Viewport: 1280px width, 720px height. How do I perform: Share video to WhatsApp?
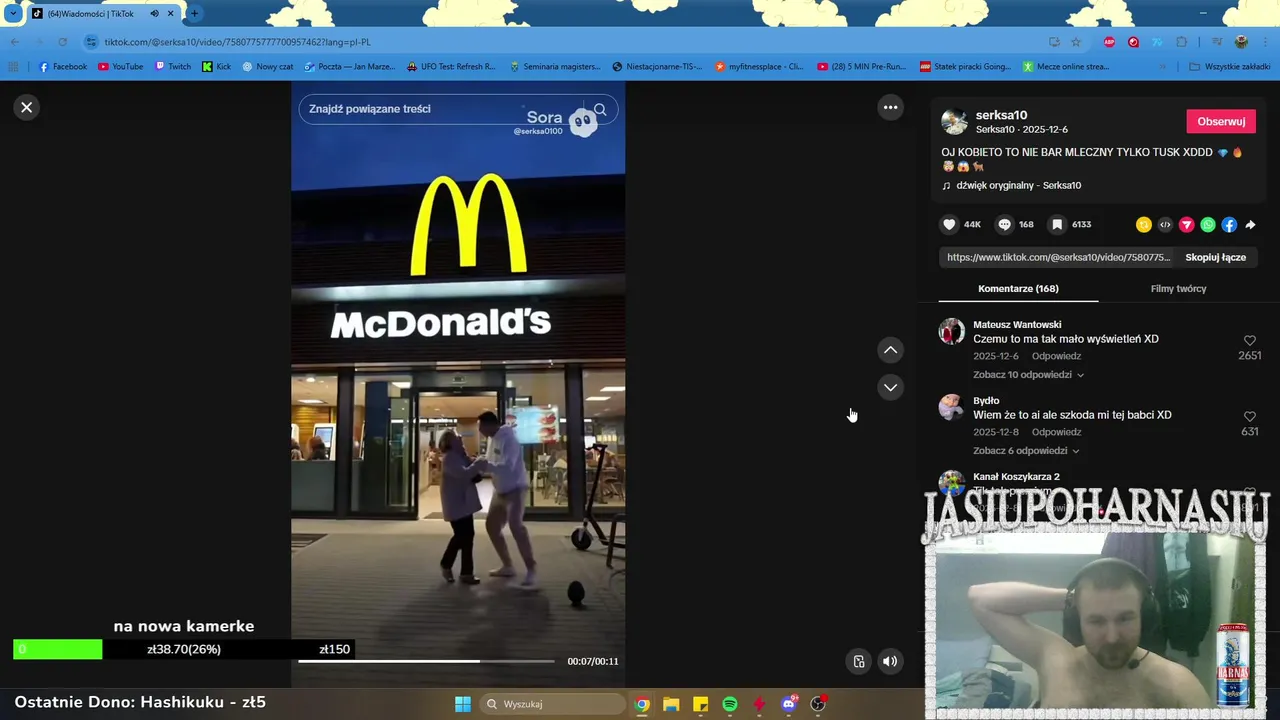(1208, 225)
